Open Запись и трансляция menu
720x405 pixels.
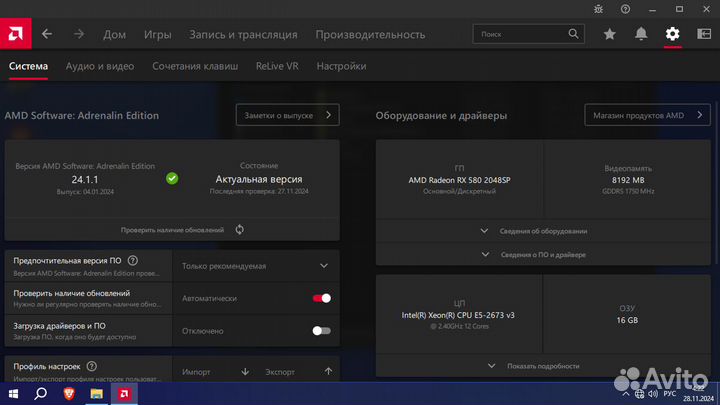pos(243,34)
